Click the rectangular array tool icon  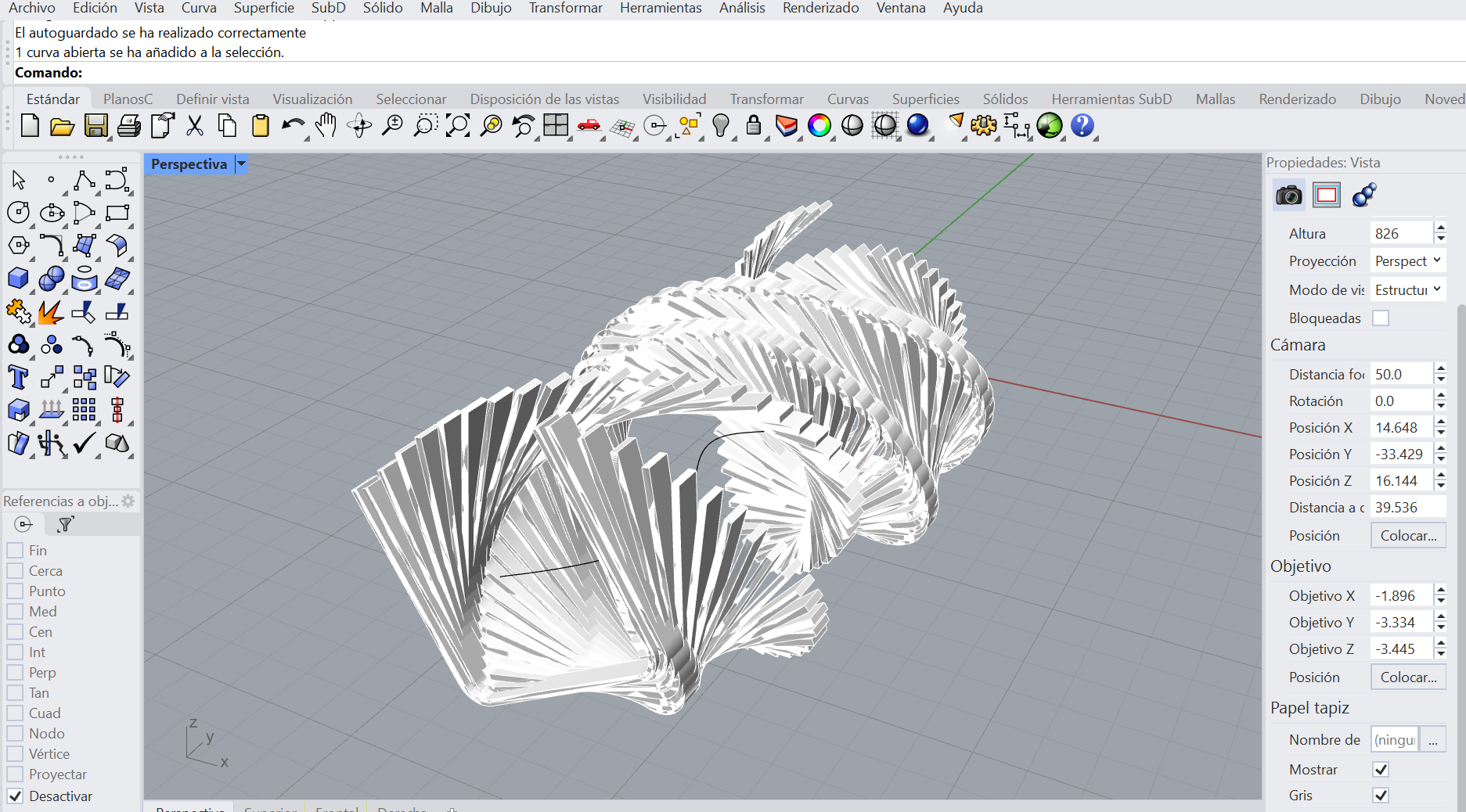(84, 410)
